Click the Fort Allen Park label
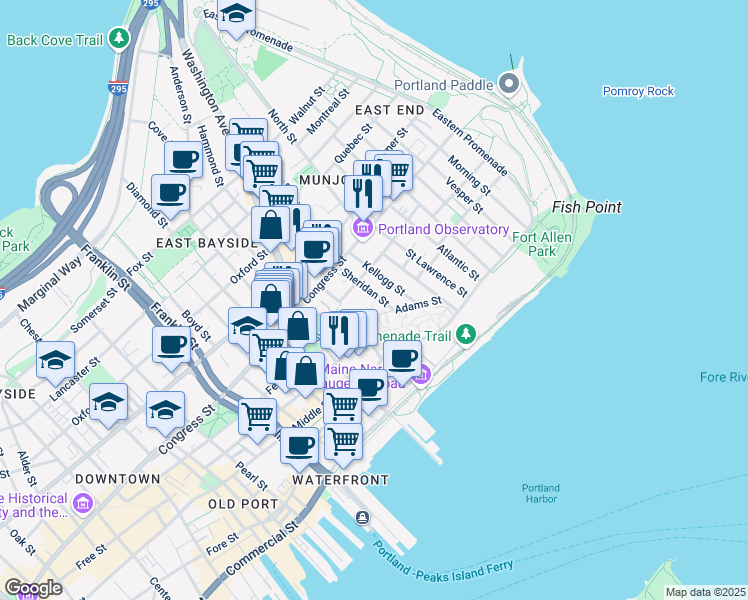Screen dimensions: 748x600 coord(542,244)
